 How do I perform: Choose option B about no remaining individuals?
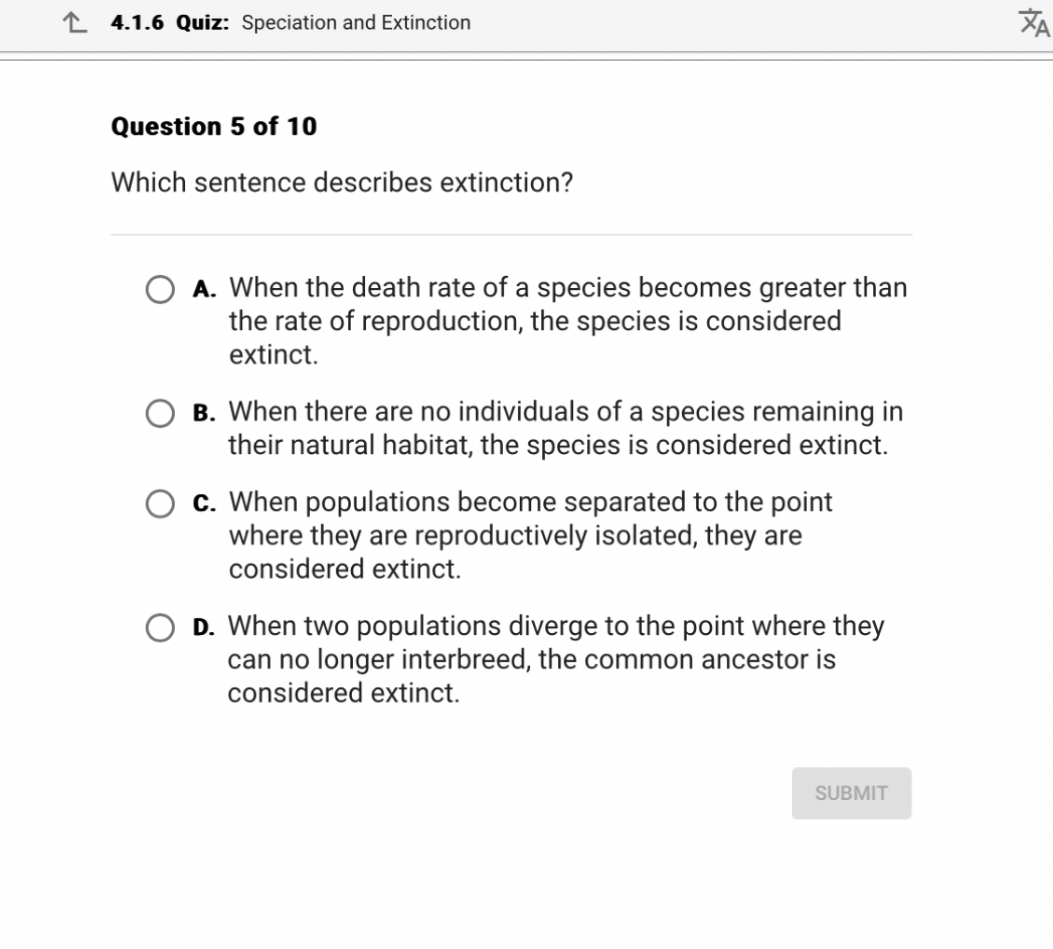coord(159,413)
